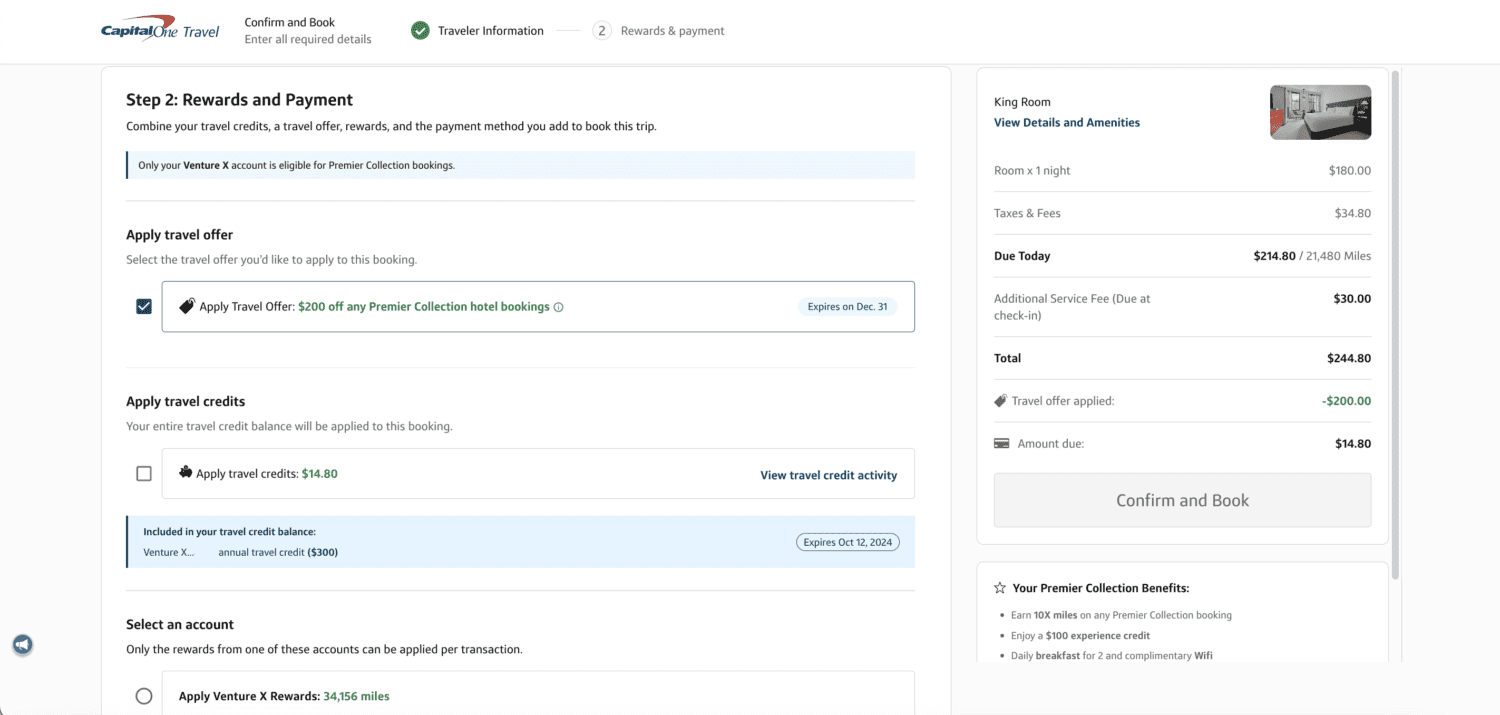Click the Capital One Travel logo
Viewport: 1500px width, 715px height.
click(160, 31)
